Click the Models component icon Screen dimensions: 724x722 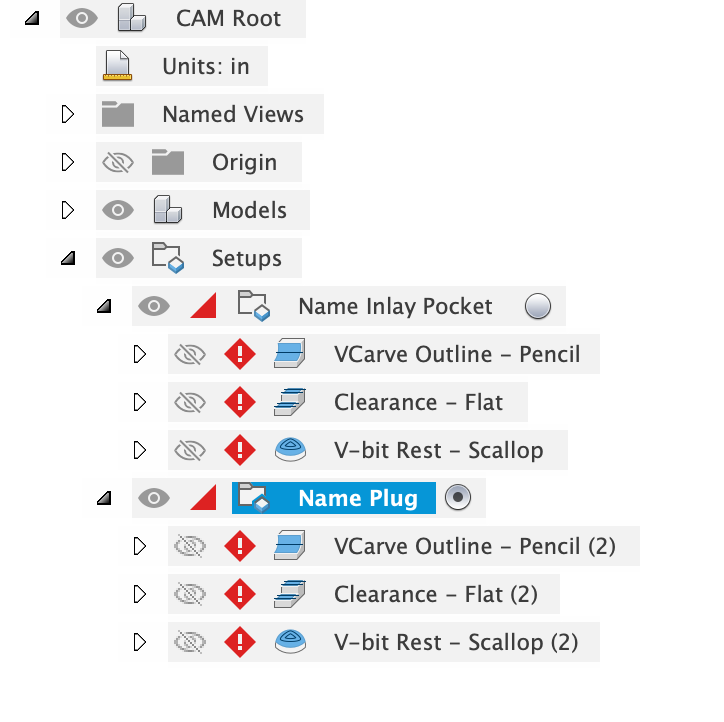[167, 211]
